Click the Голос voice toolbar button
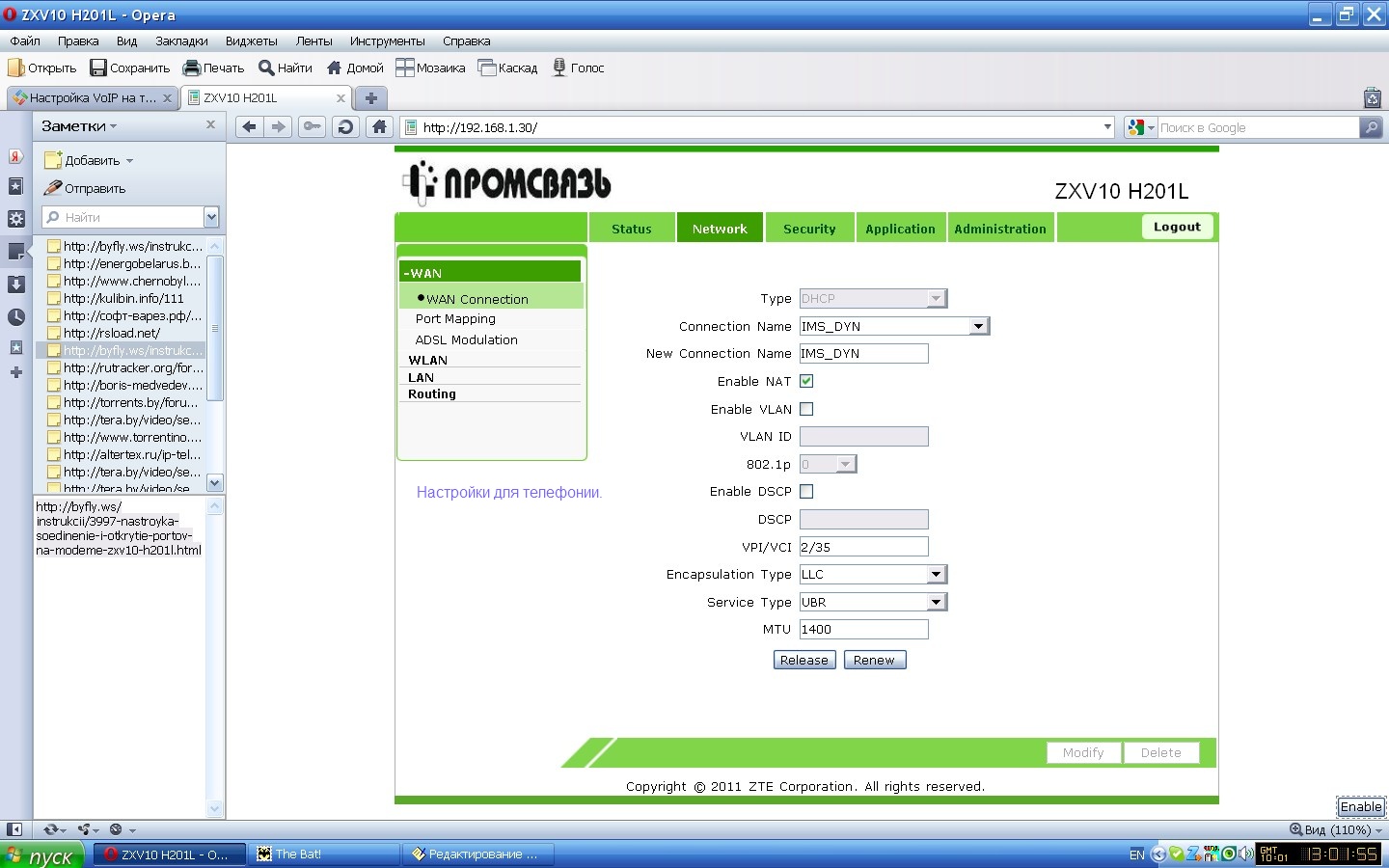Viewport: 1389px width, 868px height. click(578, 68)
